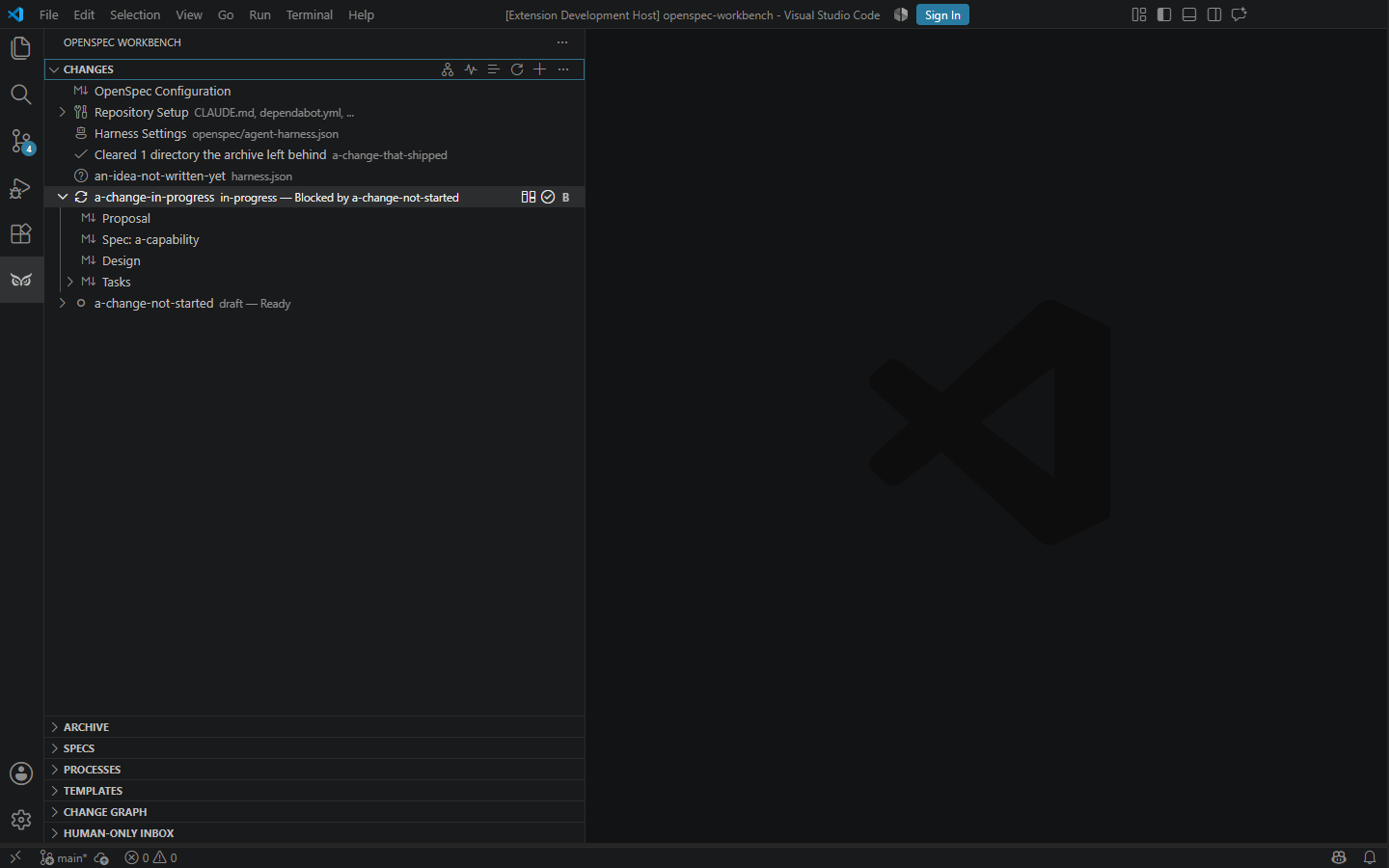Open the Accounts menu icon
The width and height of the screenshot is (1389, 868).
21,773
